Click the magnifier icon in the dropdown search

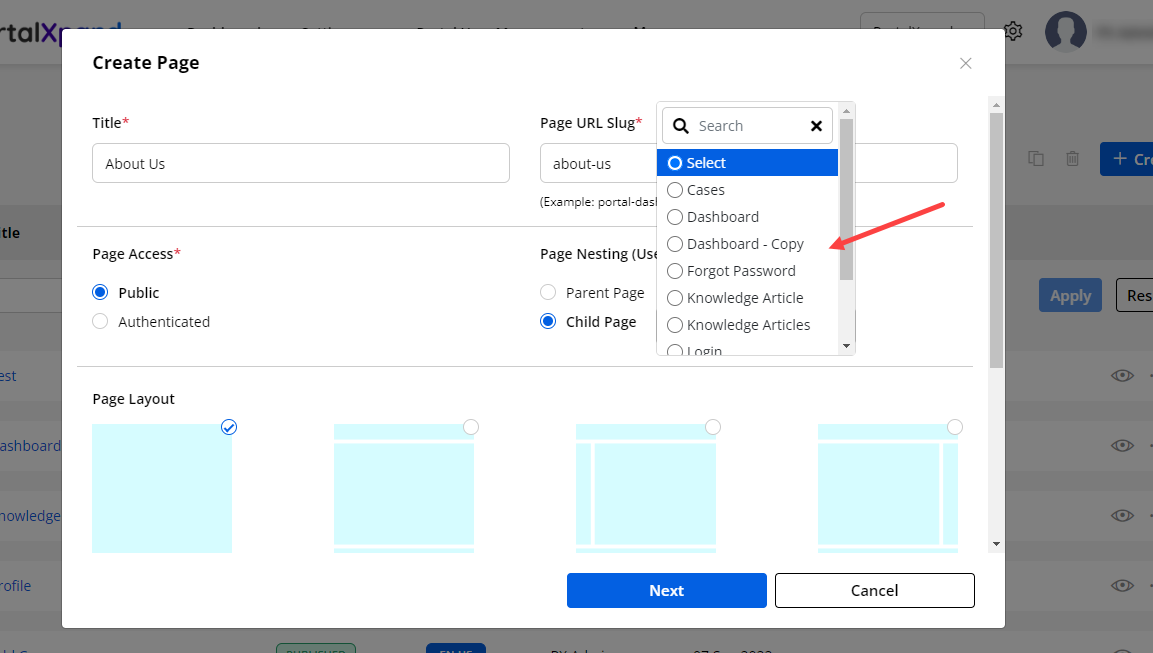coord(681,126)
